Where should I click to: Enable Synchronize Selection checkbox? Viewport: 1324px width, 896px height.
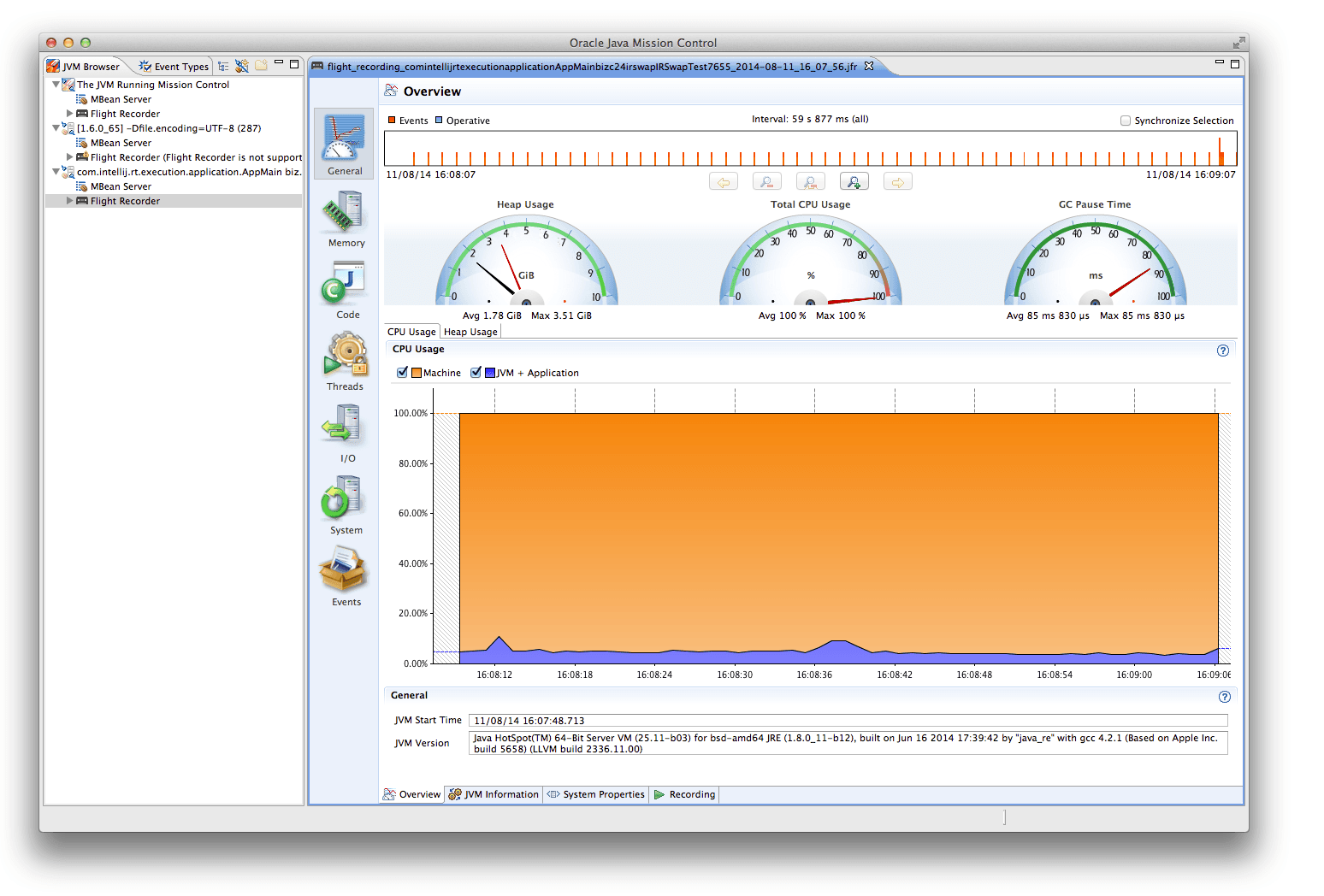(x=1126, y=121)
